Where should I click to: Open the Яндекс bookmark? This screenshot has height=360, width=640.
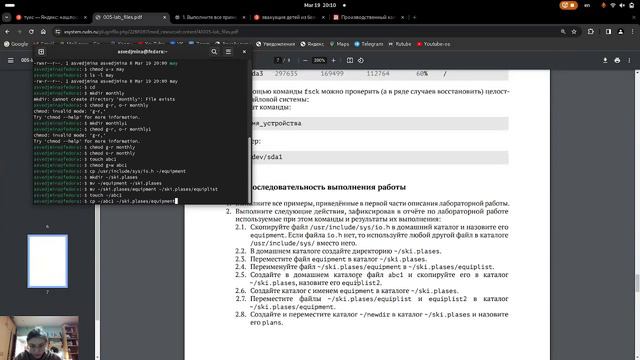(x=312, y=44)
